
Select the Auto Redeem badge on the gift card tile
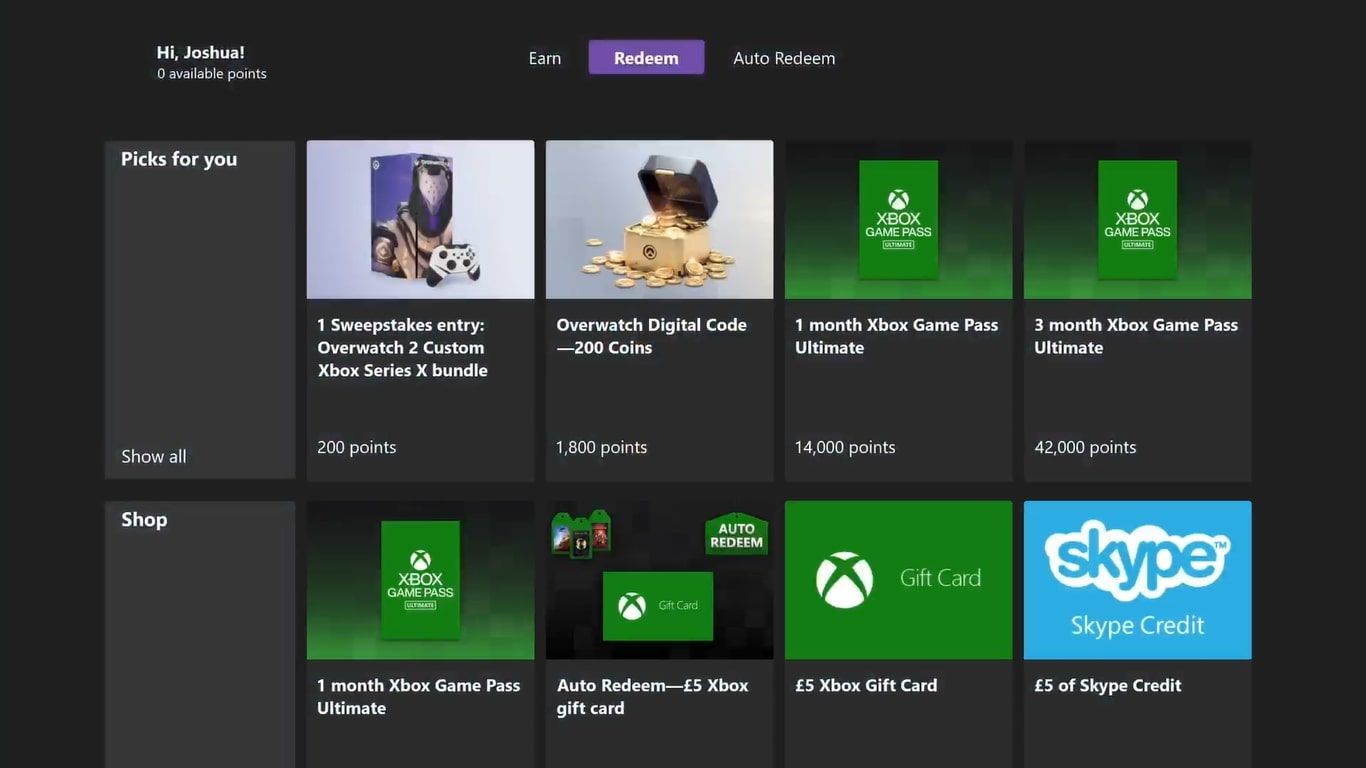[x=736, y=533]
